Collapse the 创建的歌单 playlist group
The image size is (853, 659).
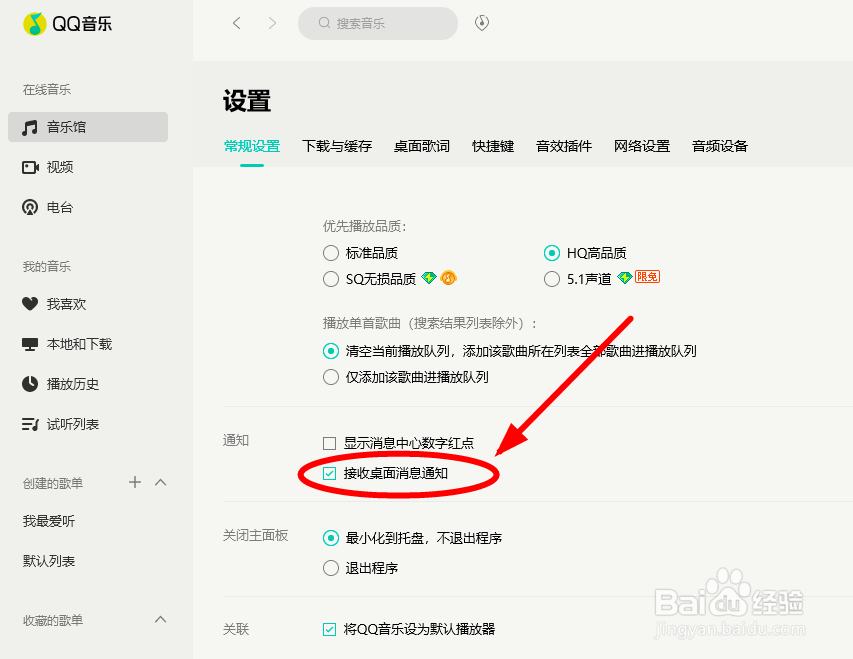(x=160, y=482)
